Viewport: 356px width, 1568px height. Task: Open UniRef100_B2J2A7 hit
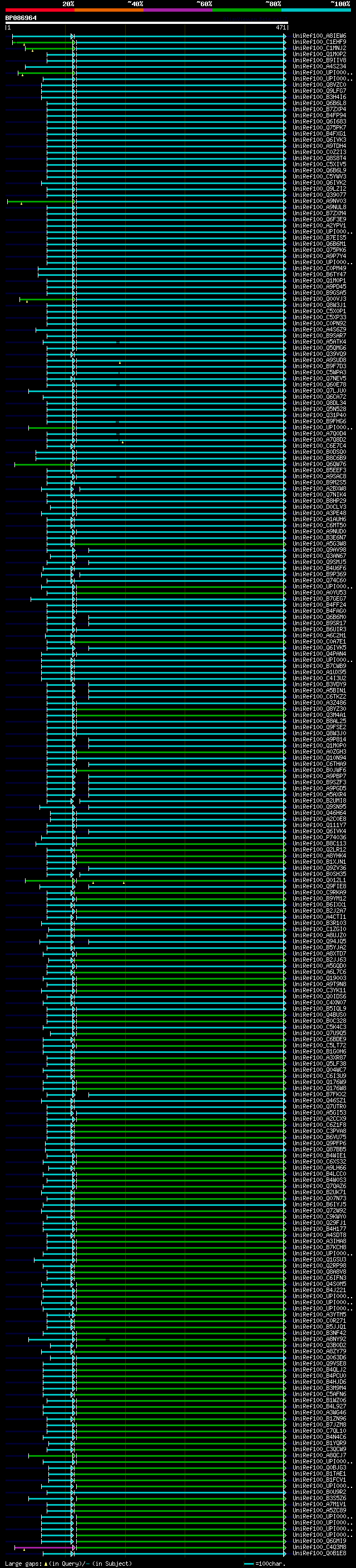[319, 911]
